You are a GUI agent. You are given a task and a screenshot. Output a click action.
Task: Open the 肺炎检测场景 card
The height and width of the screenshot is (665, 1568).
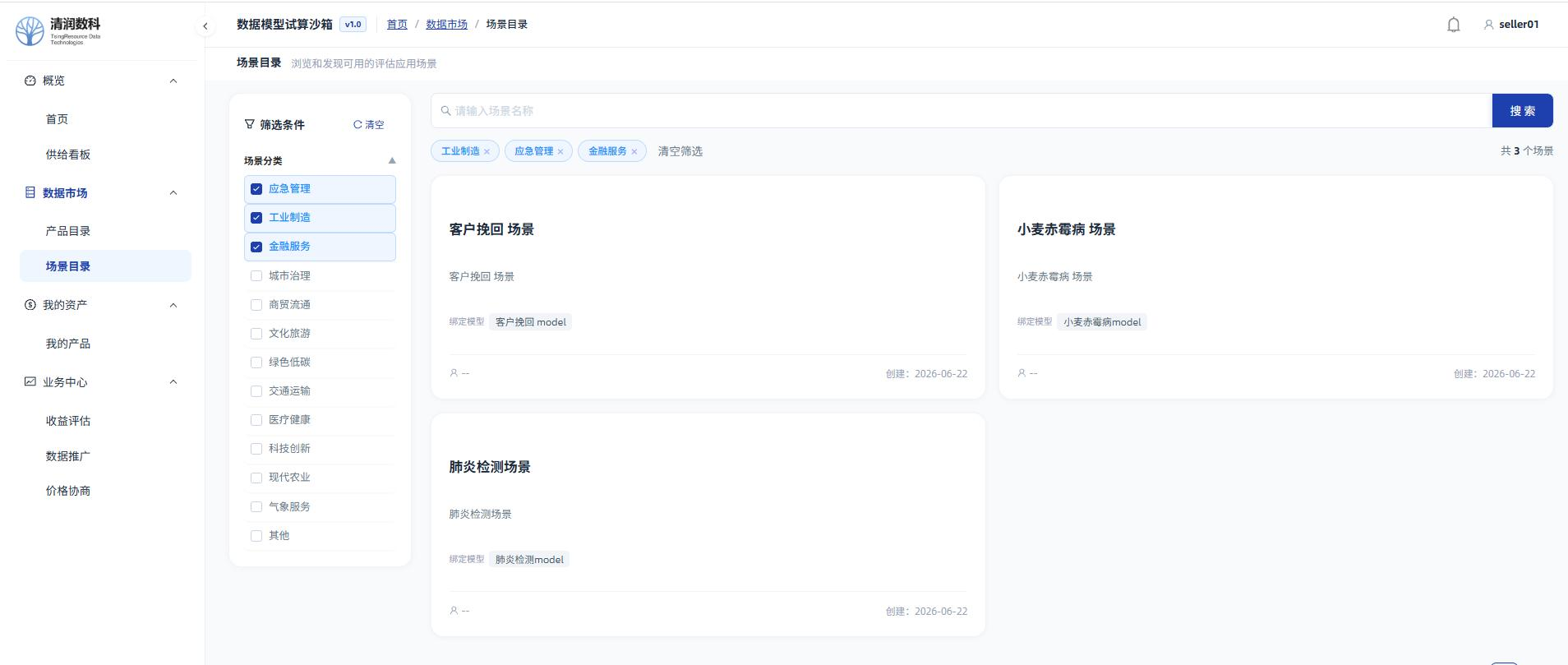708,524
